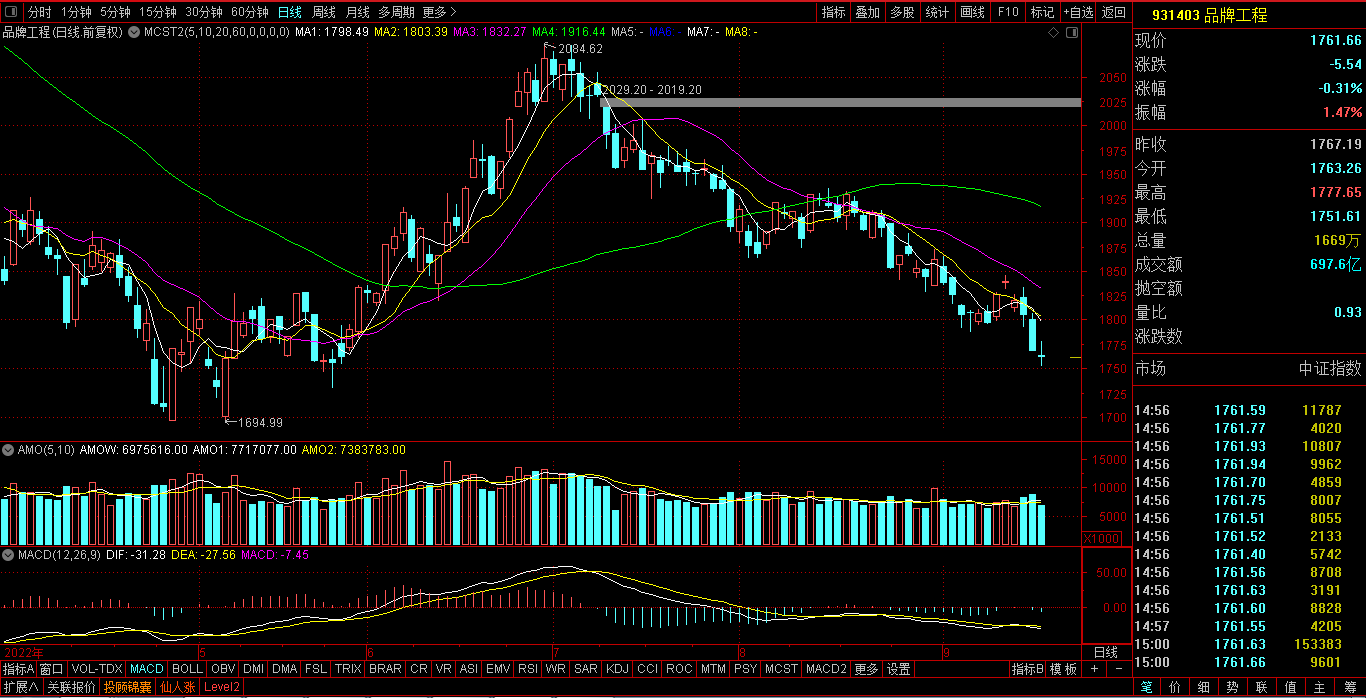Open the 势 trend view
The image size is (1366, 698).
point(1233,688)
